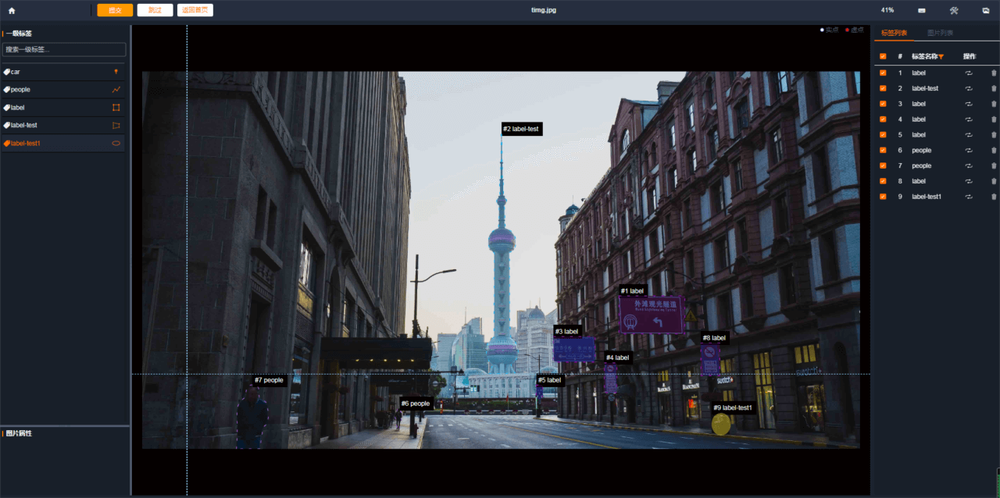Click the swap icon for row 6 people
The image size is (1000, 498).
click(968, 150)
